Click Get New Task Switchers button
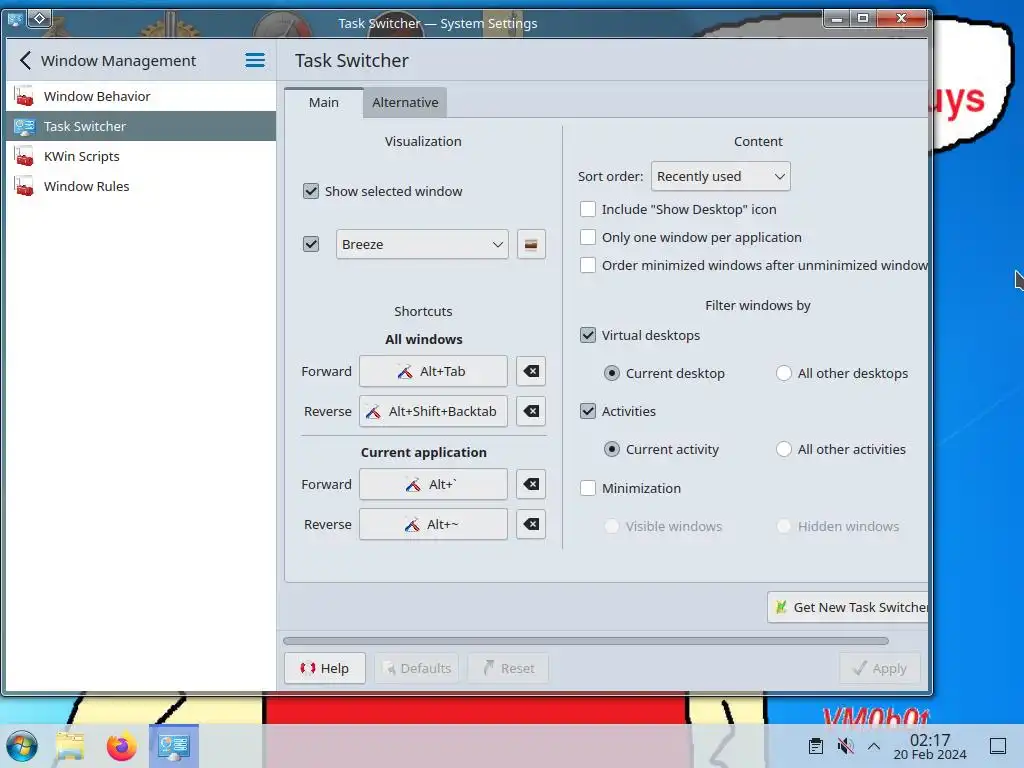 coord(848,607)
